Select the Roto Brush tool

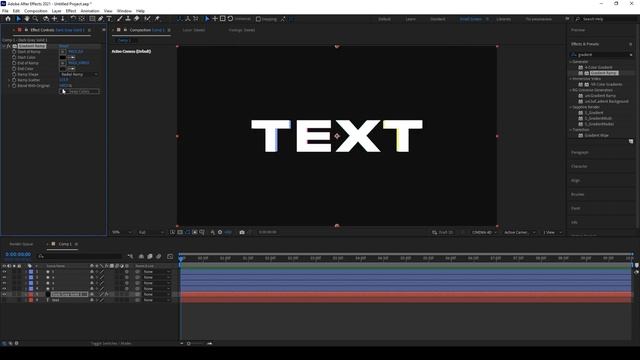pyautogui.click(x=147, y=19)
